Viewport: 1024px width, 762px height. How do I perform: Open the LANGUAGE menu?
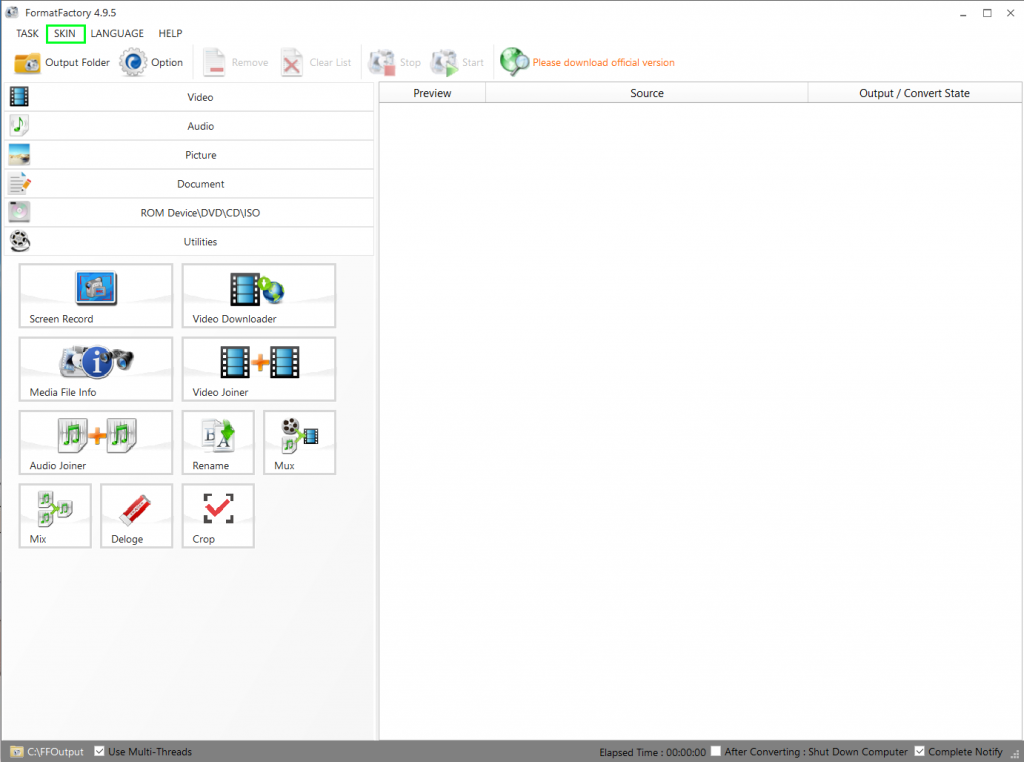point(117,33)
